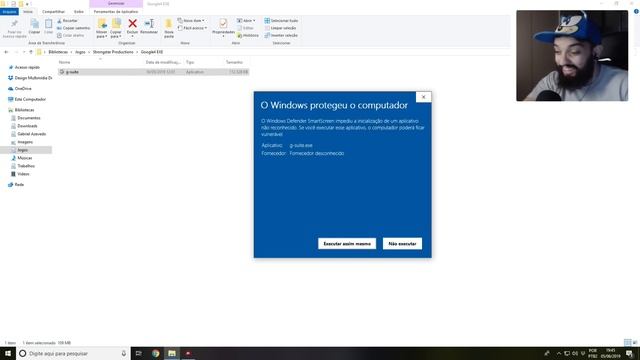Open Acesso rápido in the sidebar
640x360 pixels.
point(24,67)
